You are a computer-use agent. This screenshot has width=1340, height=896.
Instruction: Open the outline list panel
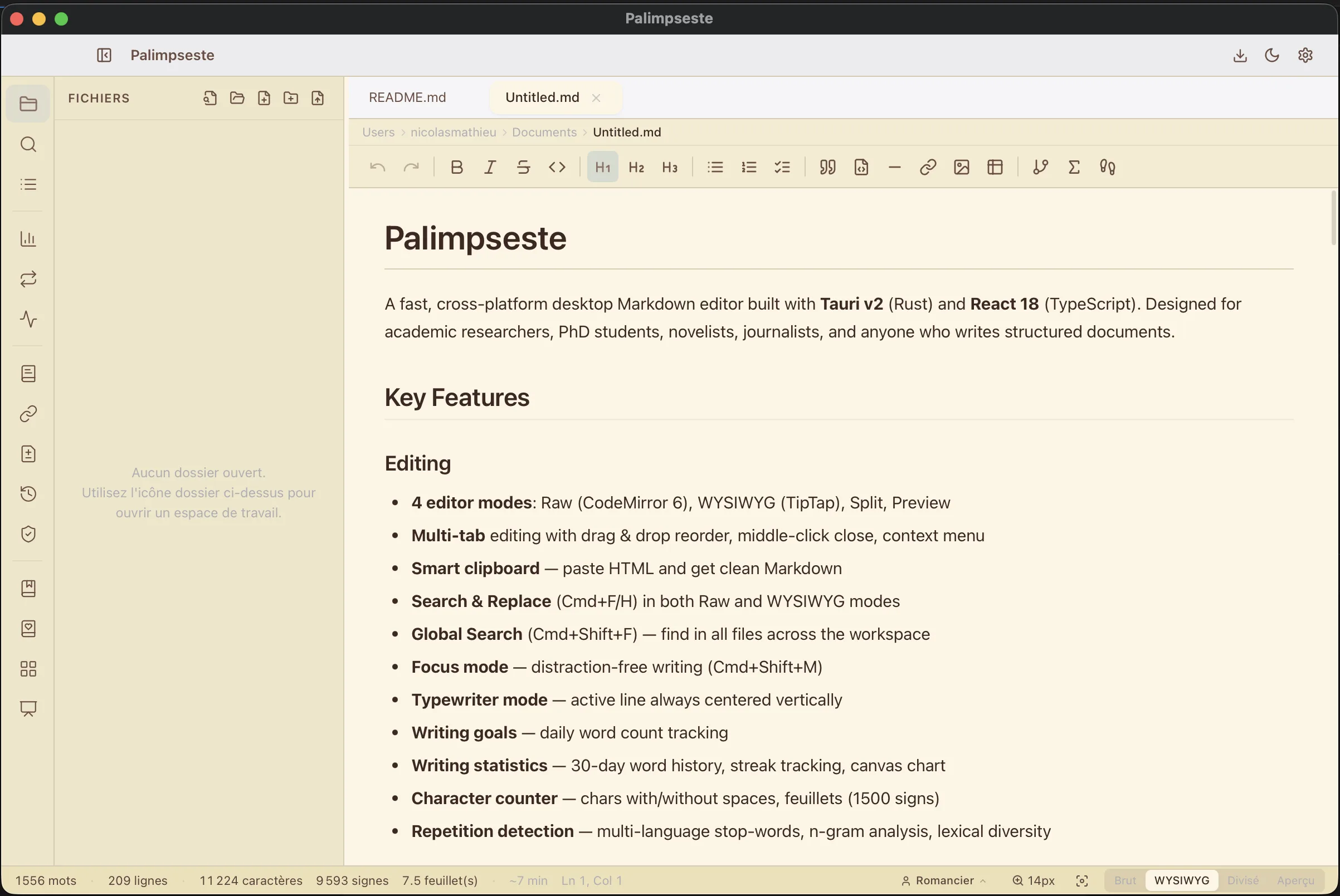click(x=28, y=184)
